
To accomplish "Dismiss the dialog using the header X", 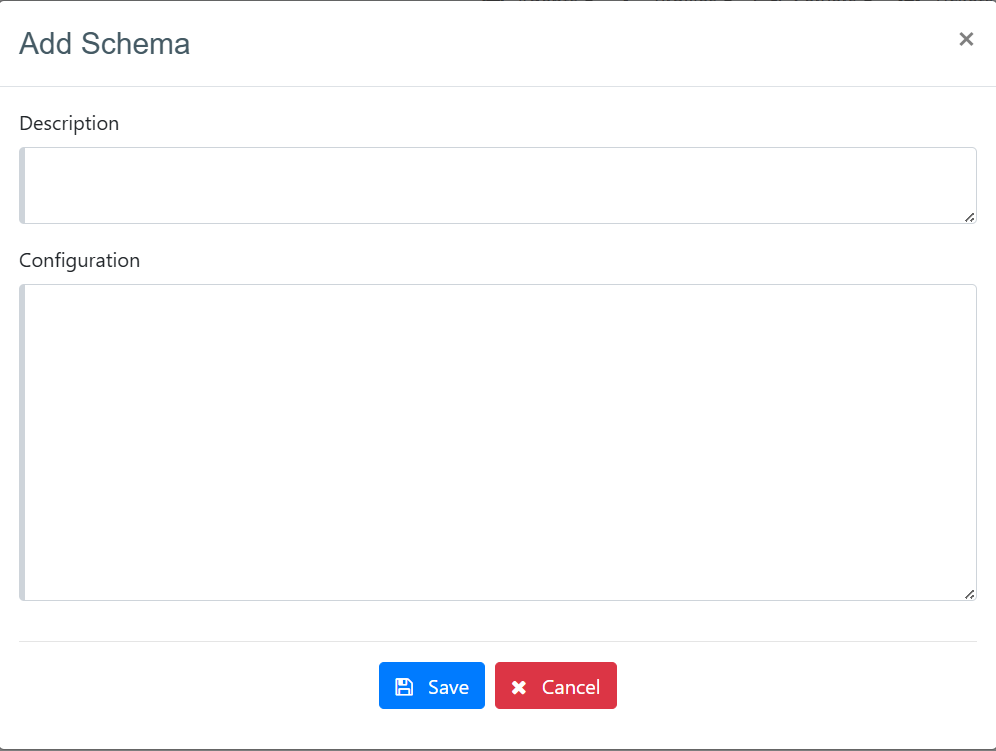I will pyautogui.click(x=965, y=39).
